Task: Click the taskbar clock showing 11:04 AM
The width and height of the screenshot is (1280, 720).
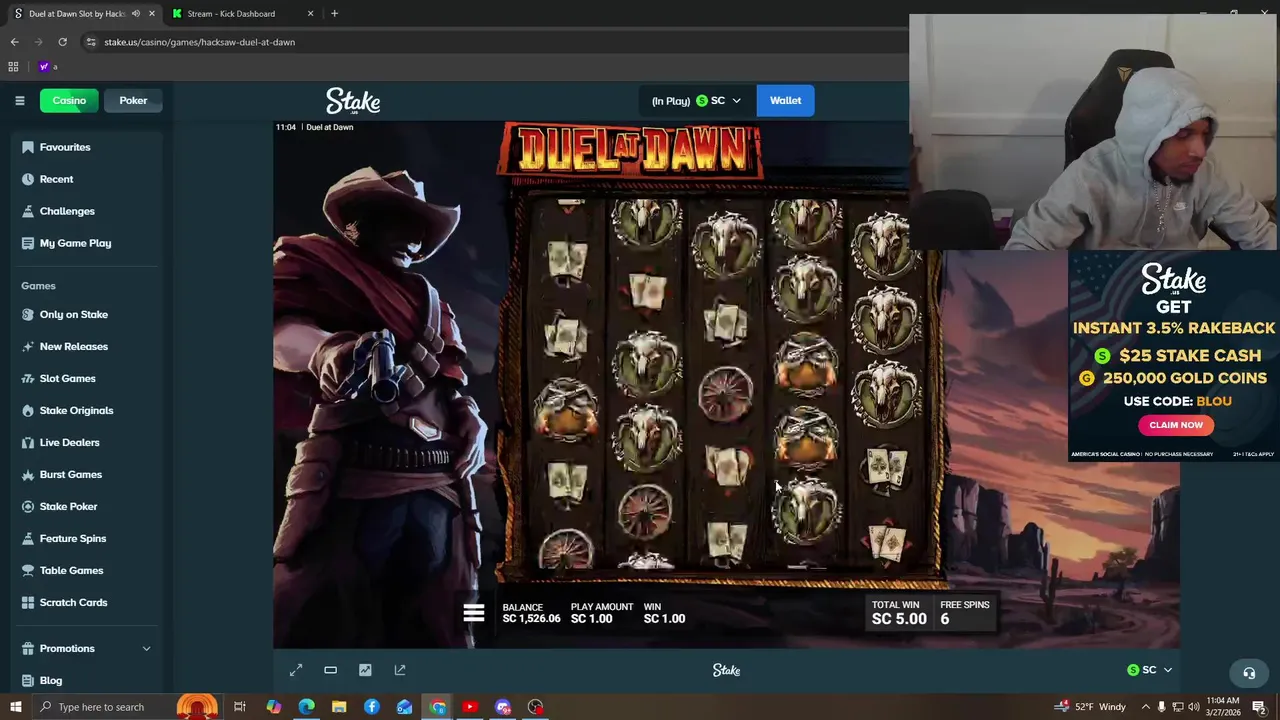Action: [x=1221, y=707]
